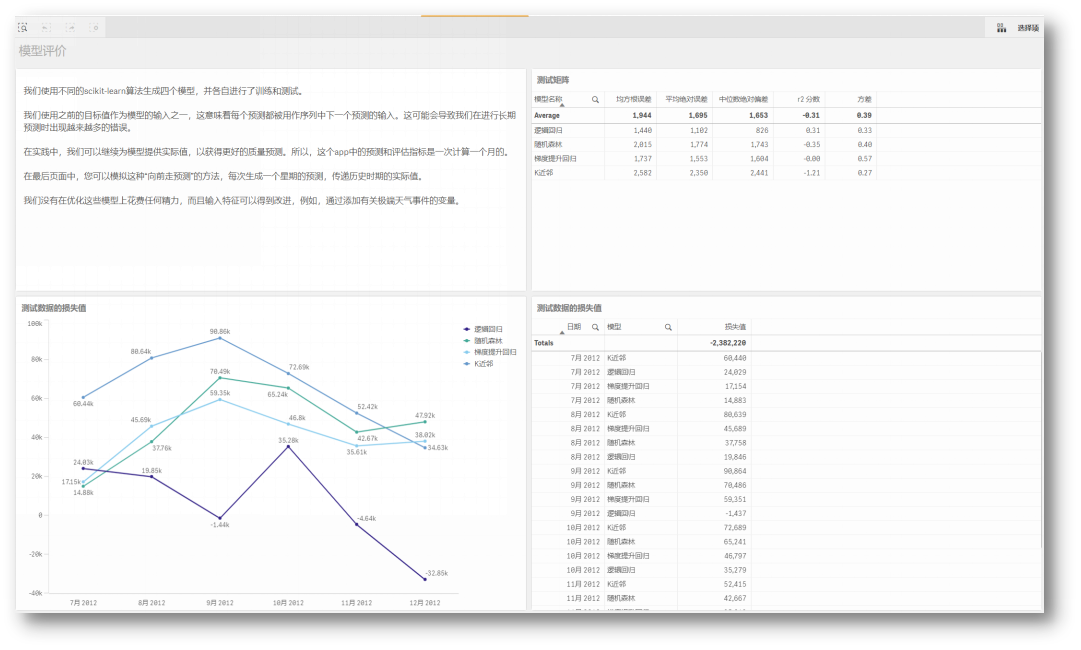Click the 59.35k data point on chart
Viewport: 1081px width, 650px height.
220,400
